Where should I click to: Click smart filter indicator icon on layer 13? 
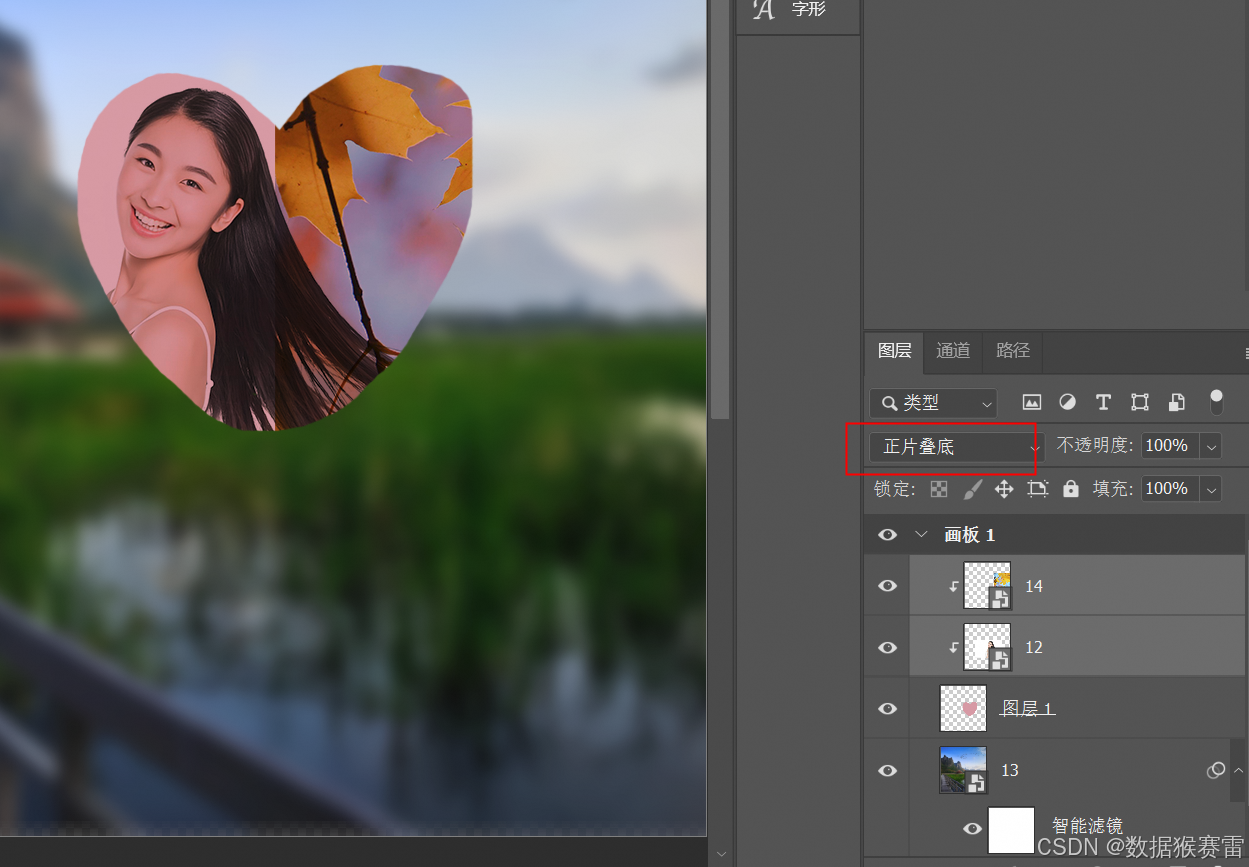1216,770
